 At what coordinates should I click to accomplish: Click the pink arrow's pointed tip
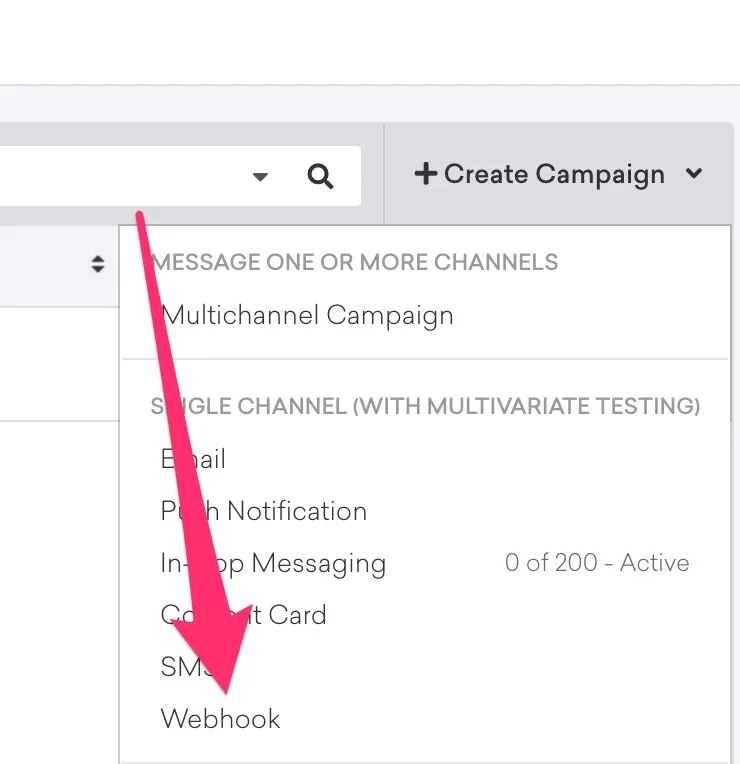click(x=226, y=691)
